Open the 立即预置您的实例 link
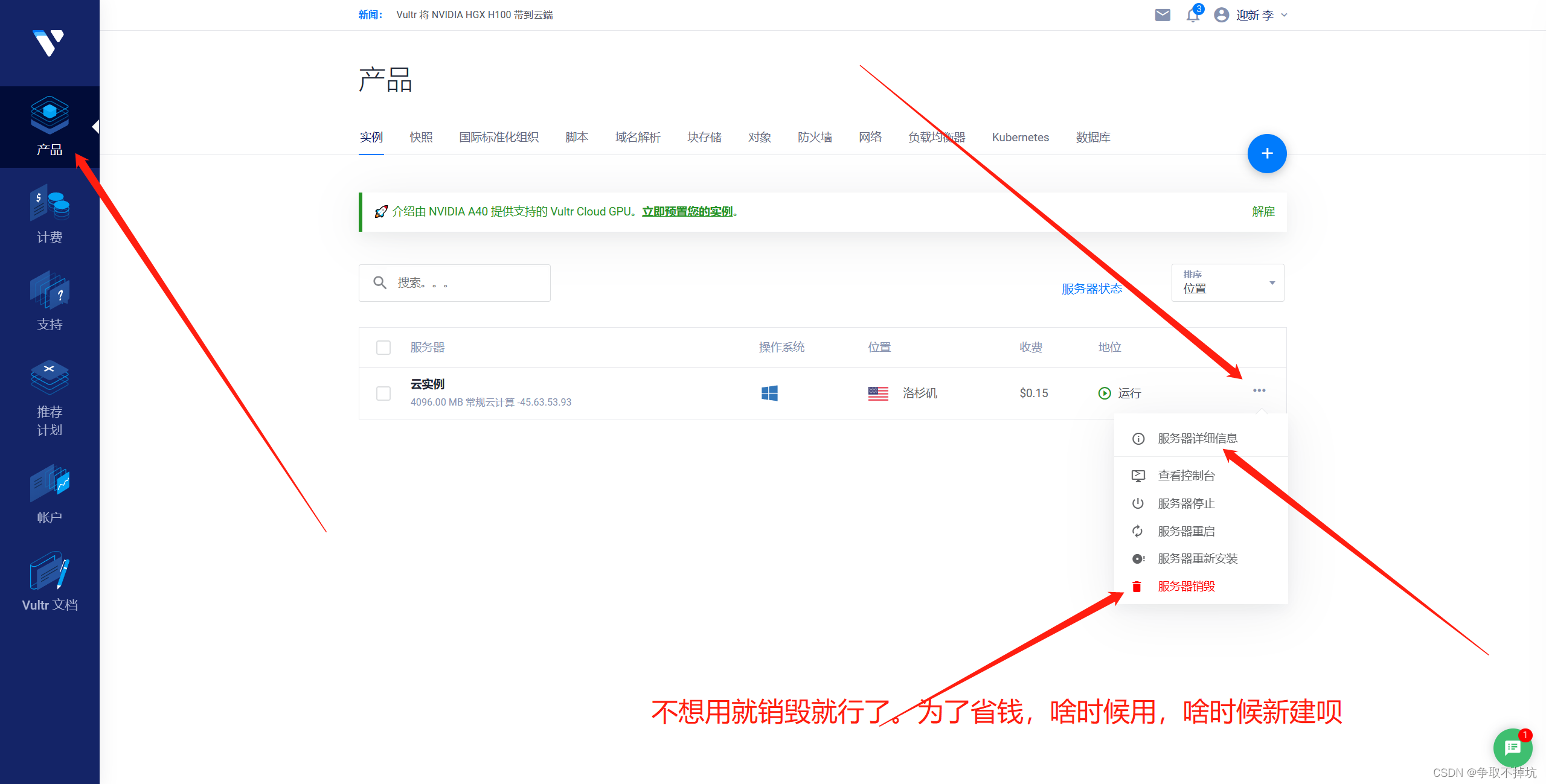1546x784 pixels. click(687, 212)
